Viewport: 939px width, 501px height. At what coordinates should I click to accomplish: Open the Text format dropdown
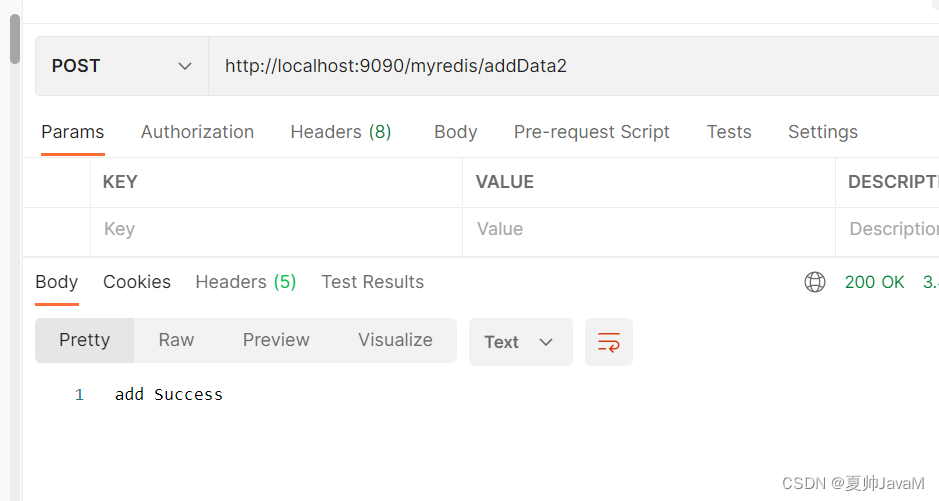pyautogui.click(x=520, y=342)
